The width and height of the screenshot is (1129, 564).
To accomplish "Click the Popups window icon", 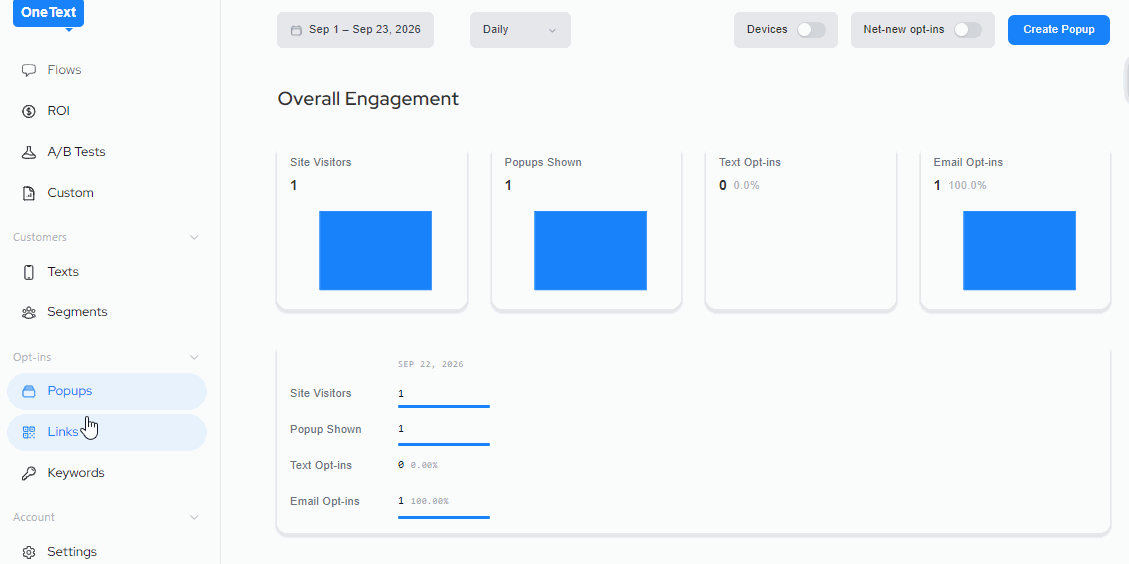I will point(29,391).
